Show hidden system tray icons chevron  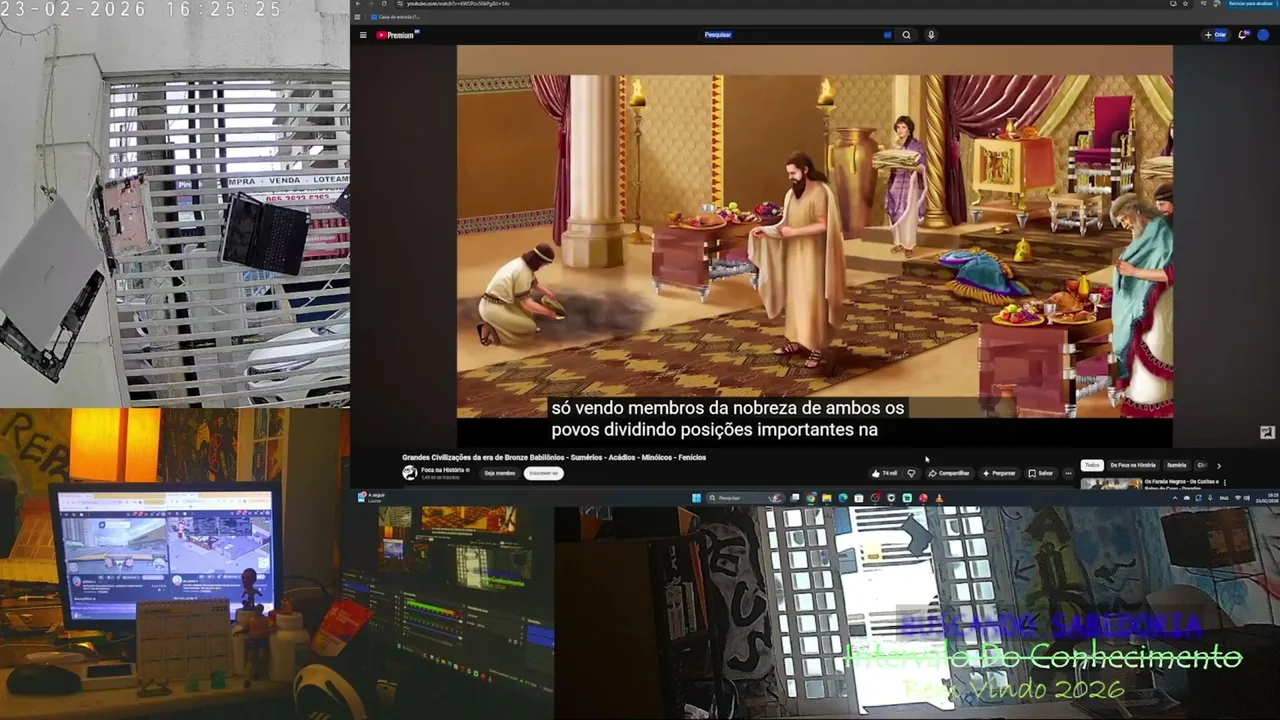pos(1175,498)
